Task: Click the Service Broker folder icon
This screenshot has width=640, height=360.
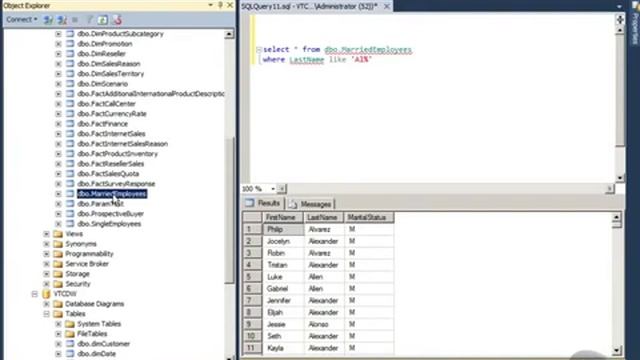Action: pyautogui.click(x=58, y=264)
